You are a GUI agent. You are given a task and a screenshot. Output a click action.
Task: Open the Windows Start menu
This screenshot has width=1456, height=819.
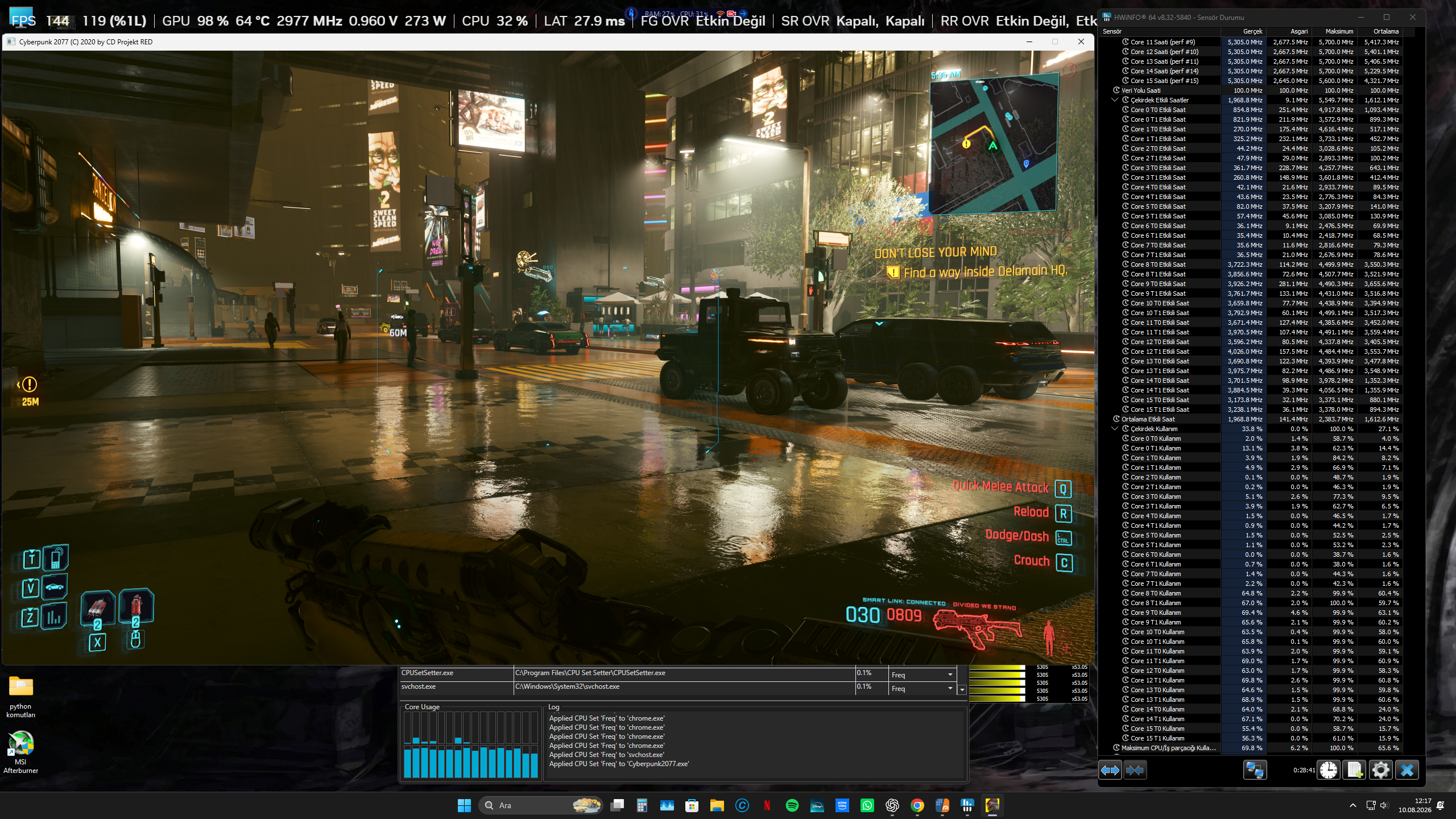(x=464, y=805)
